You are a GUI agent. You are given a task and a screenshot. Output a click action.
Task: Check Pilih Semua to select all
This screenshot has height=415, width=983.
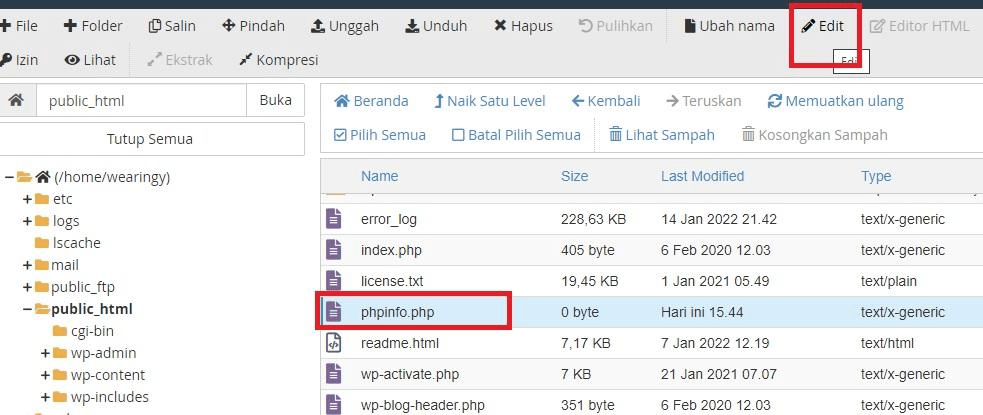(x=380, y=134)
